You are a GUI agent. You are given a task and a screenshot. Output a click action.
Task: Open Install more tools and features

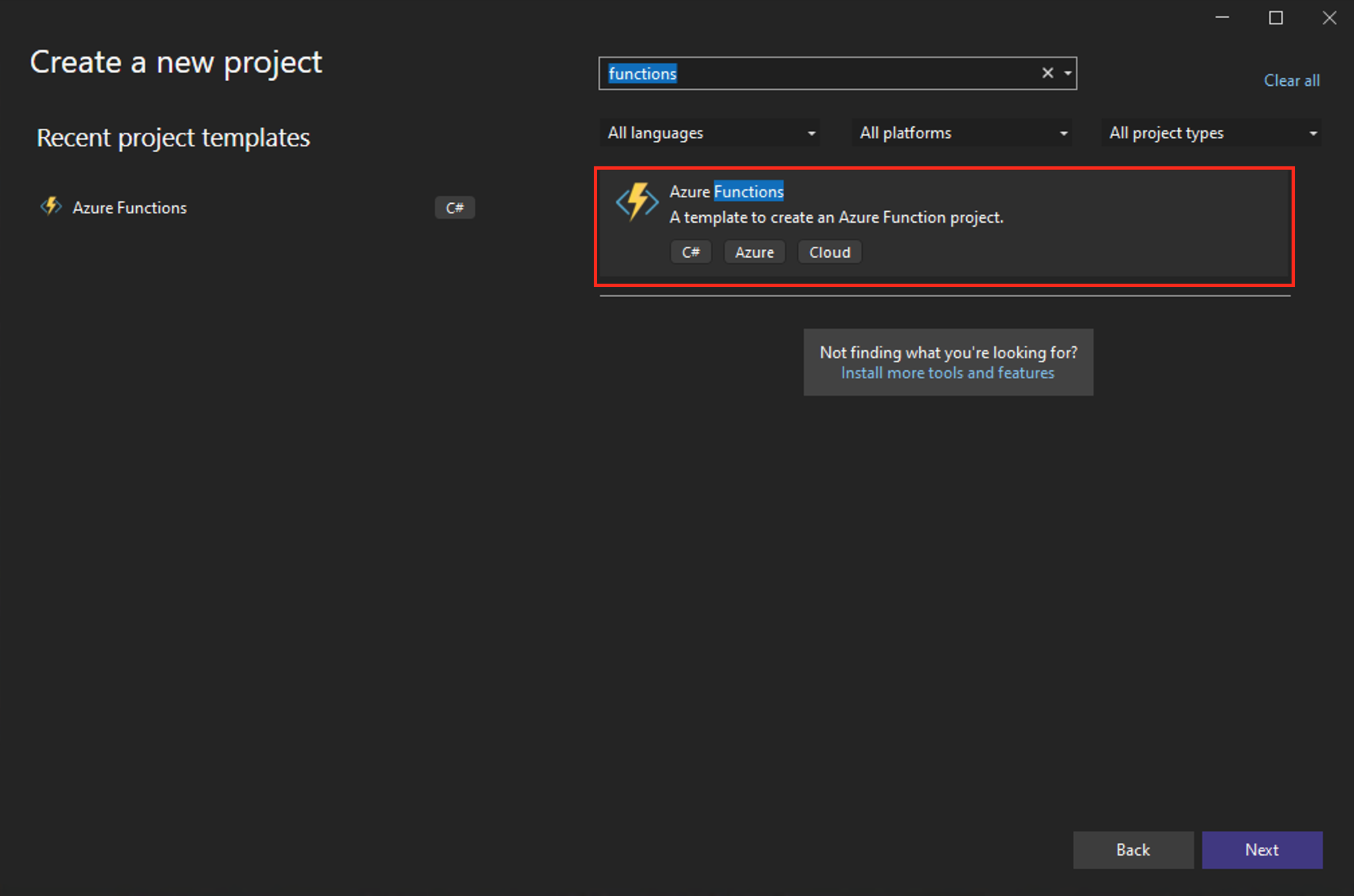coord(947,373)
